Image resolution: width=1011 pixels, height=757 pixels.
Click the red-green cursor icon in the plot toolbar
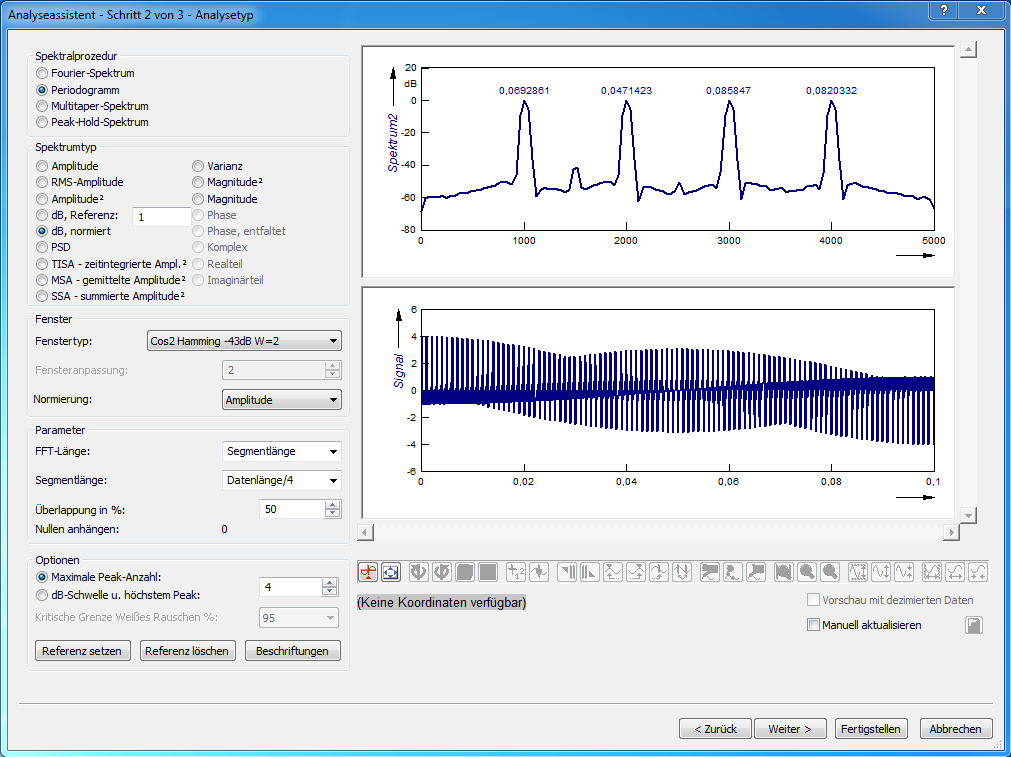368,572
